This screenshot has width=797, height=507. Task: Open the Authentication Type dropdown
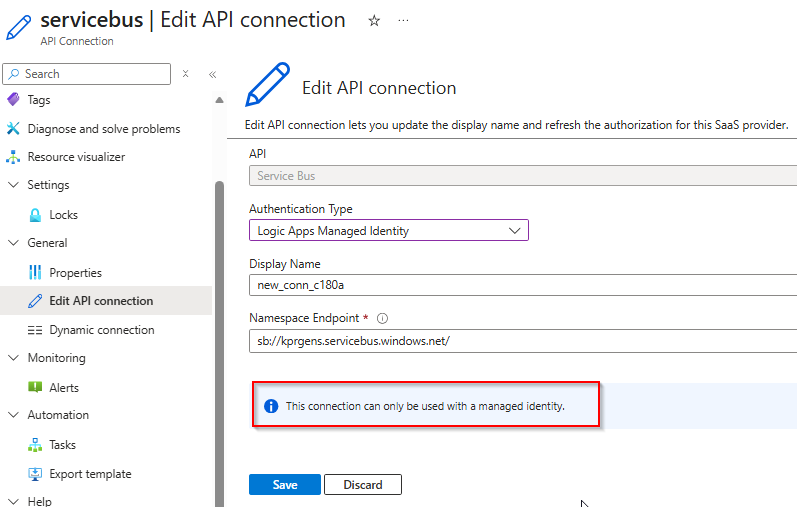[389, 230]
